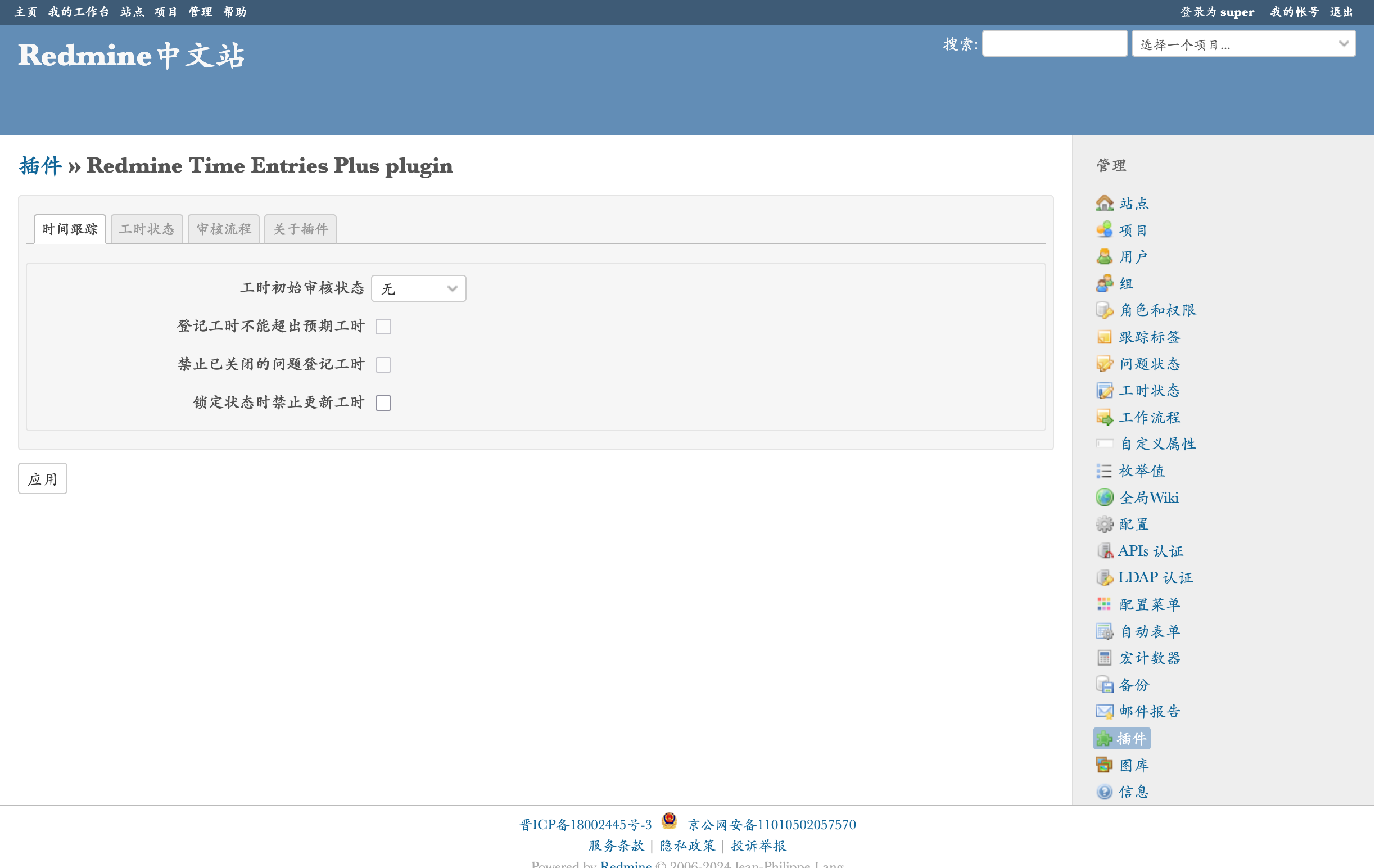
Task: Click the envelope icon for 邮件报告
Action: click(x=1104, y=711)
